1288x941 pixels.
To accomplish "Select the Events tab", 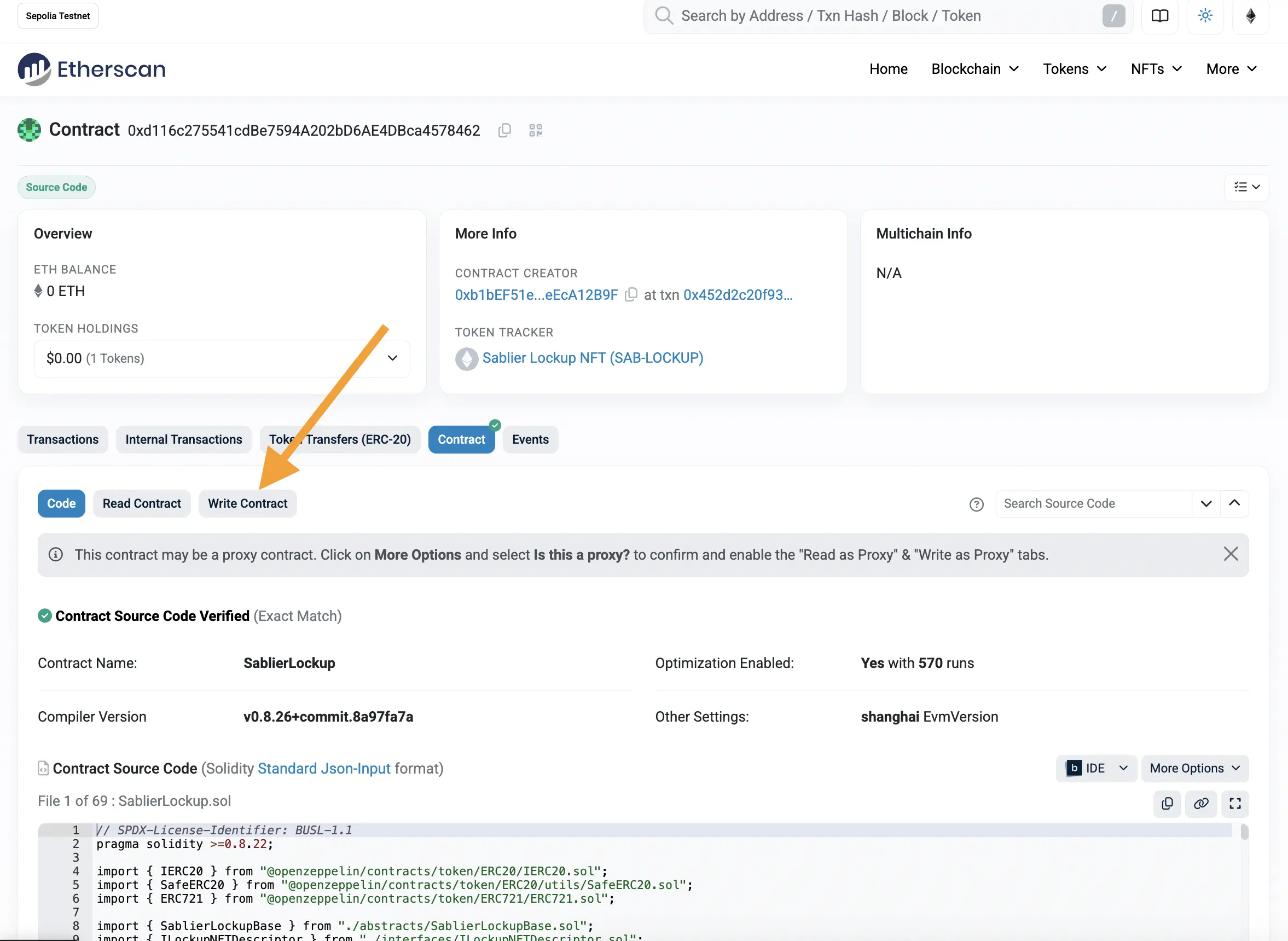I will [x=531, y=439].
